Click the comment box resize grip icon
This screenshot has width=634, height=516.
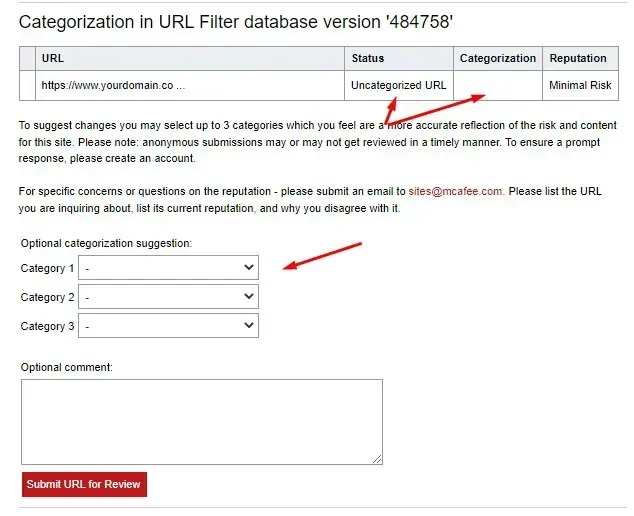point(377,459)
